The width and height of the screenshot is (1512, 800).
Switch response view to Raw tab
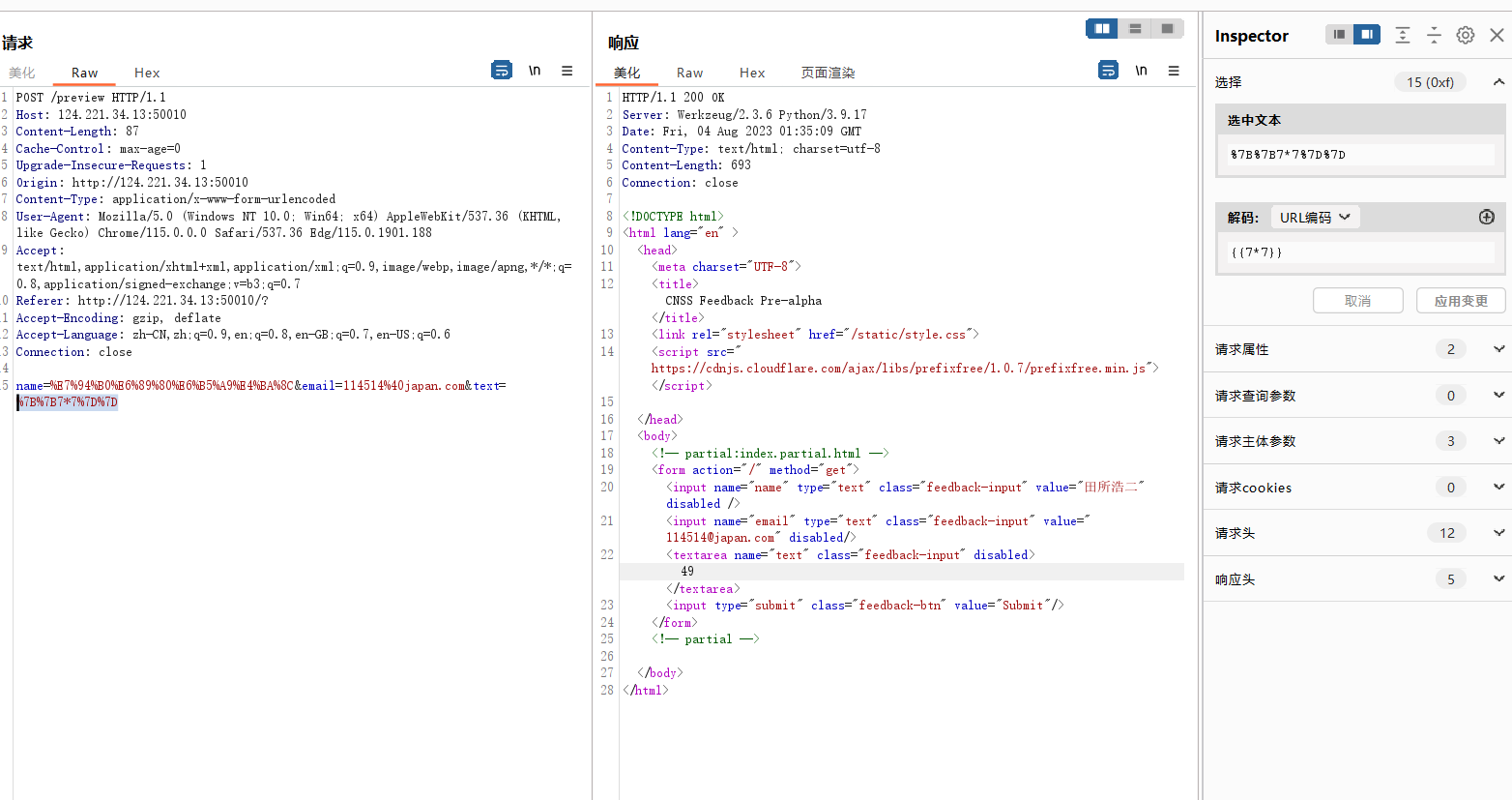pyautogui.click(x=689, y=73)
